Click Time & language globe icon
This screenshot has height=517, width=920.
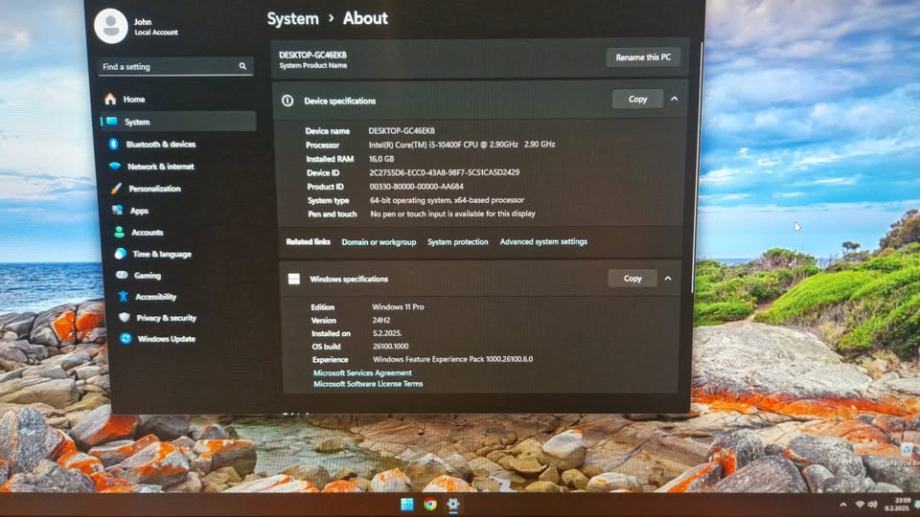click(x=120, y=254)
